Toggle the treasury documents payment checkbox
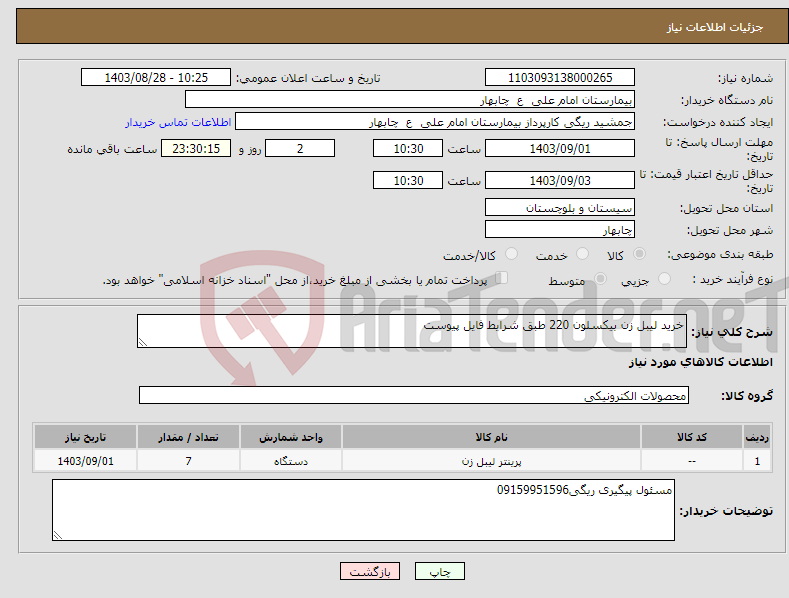This screenshot has height=598, width=789. (502, 277)
